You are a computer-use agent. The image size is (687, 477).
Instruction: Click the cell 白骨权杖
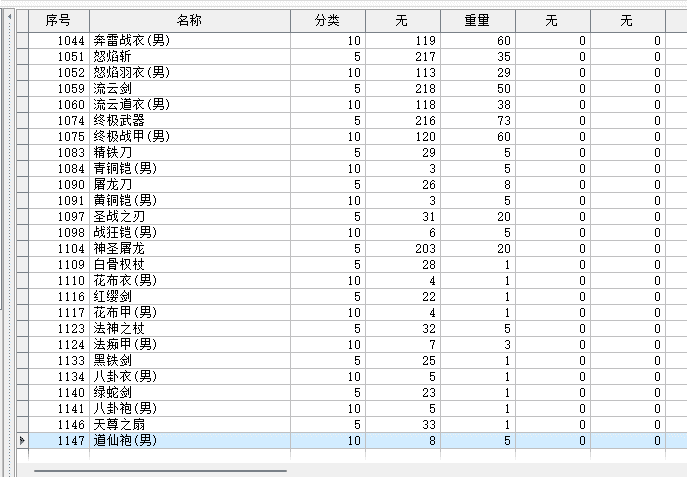tap(190, 265)
